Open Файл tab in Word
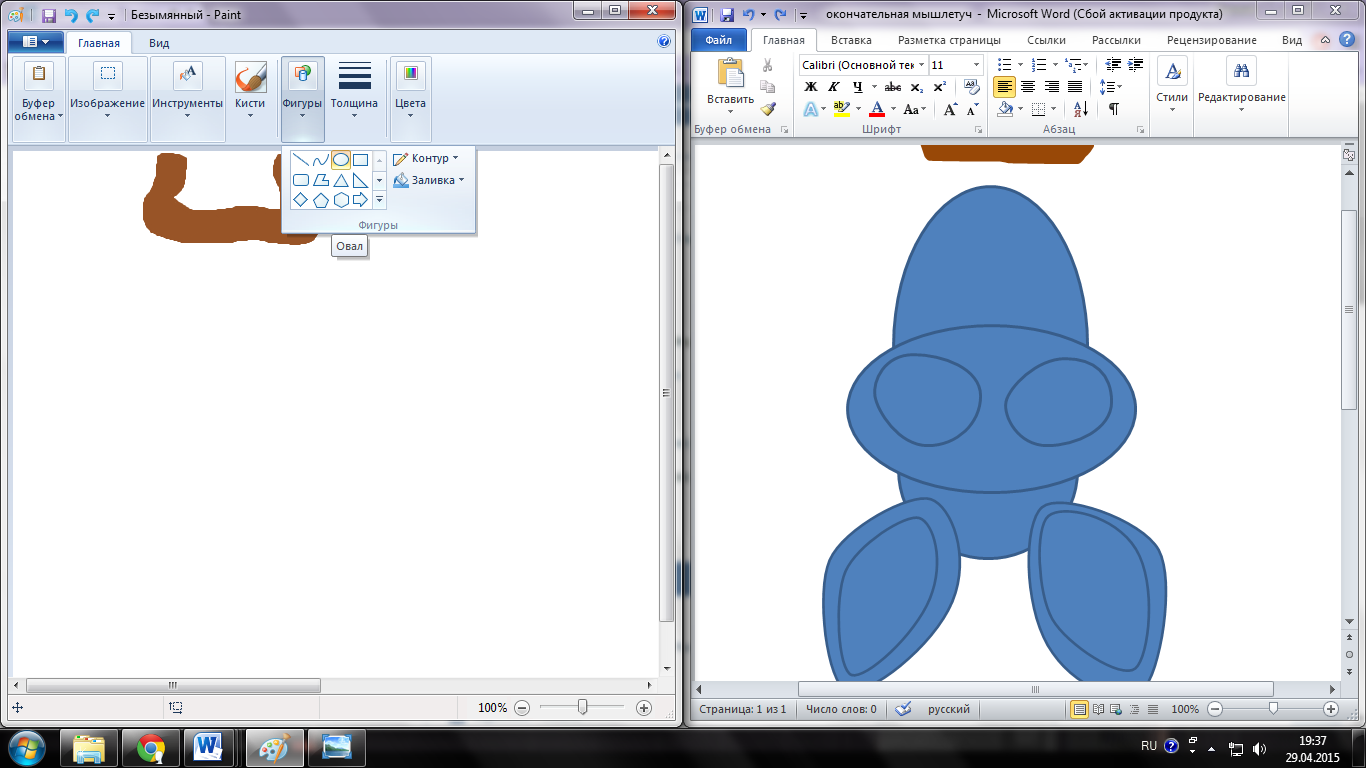This screenshot has height=768, width=1366. (718, 40)
